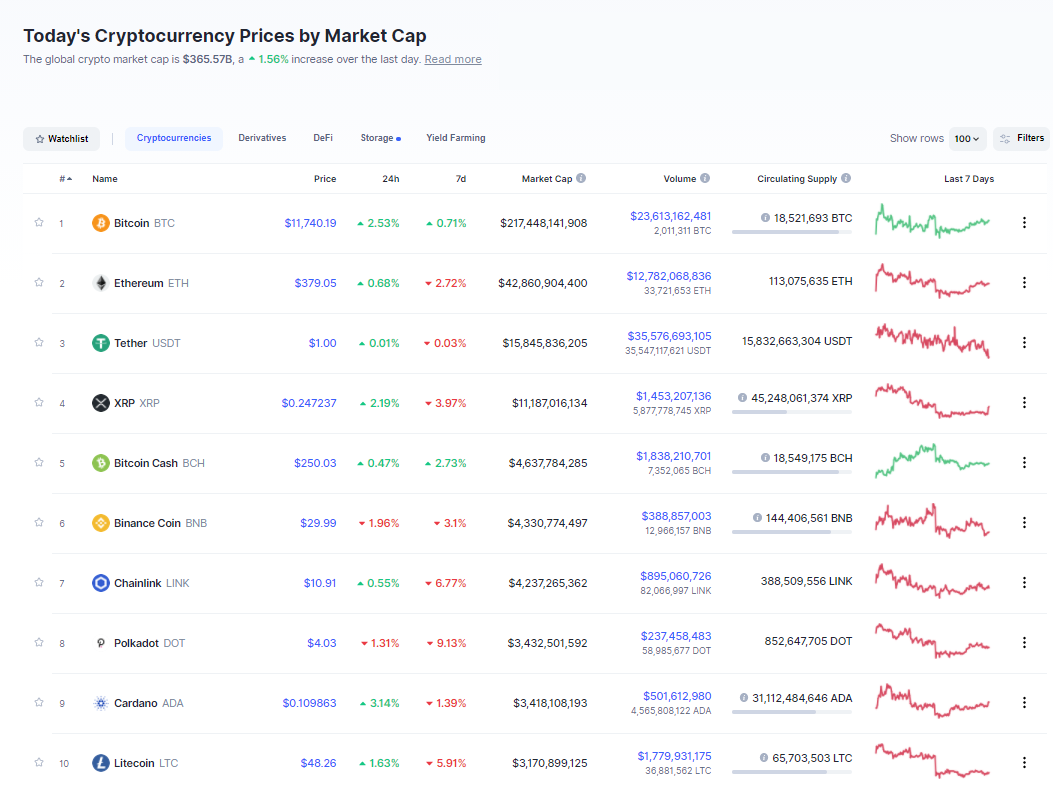Click the info icon beside XRP's circulating supply
Screen dimensions: 1053x787
(742, 398)
